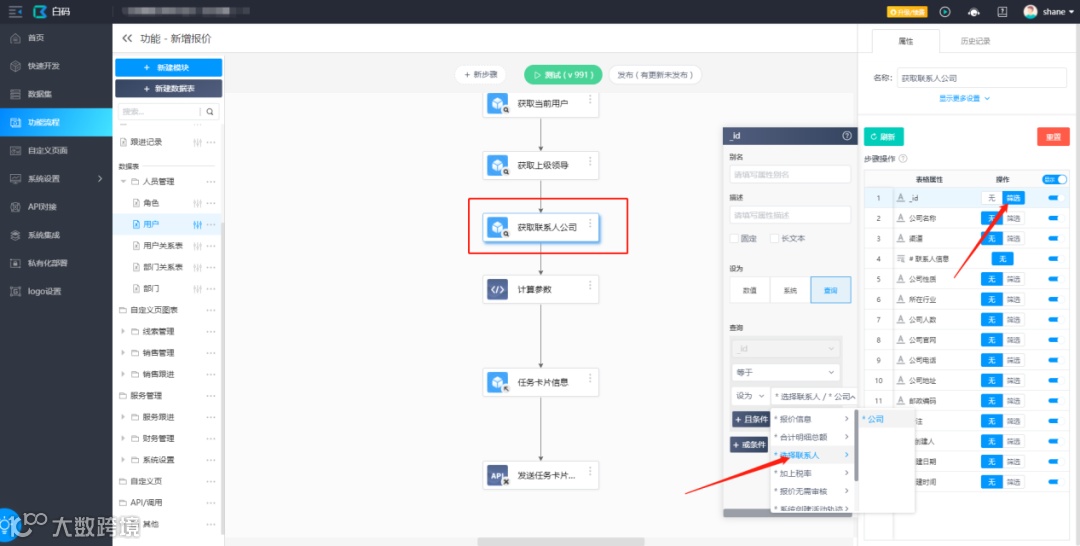Viewport: 1080px width, 546px height.
Task: Toggle the switch for the 邮政编码 row
Action: (x=1056, y=401)
